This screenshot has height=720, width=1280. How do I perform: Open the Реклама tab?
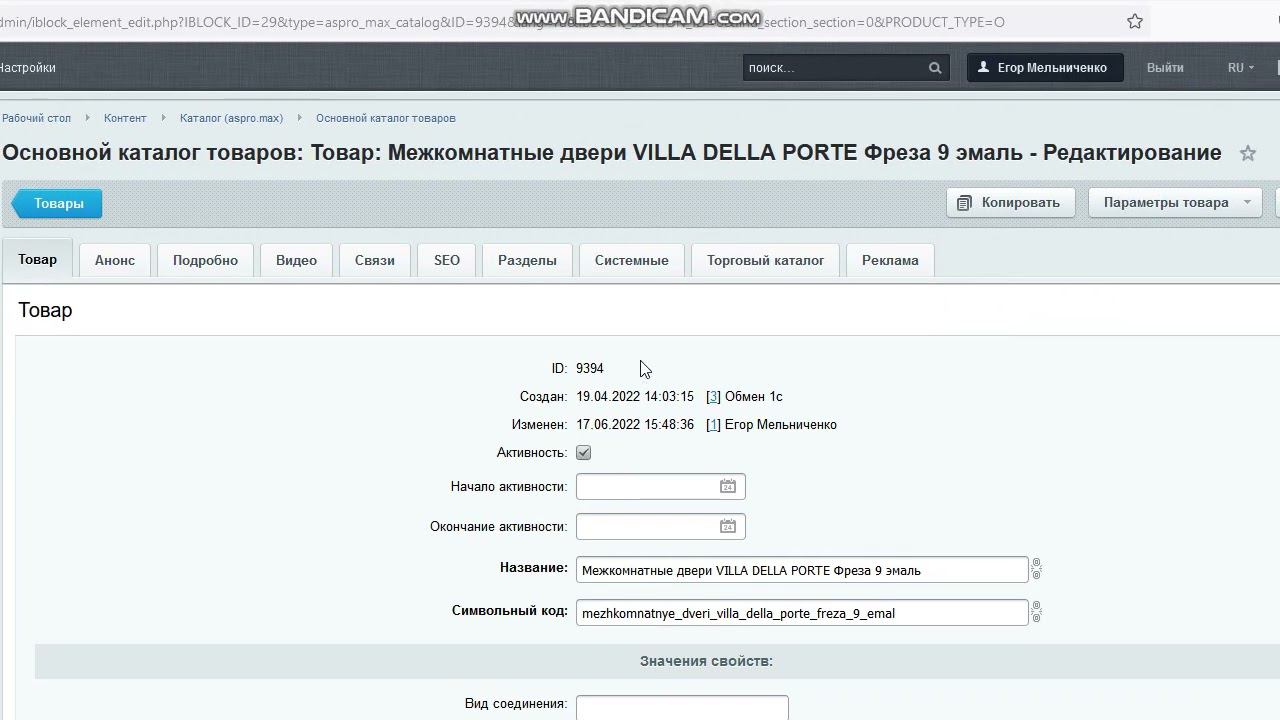pyautogui.click(x=890, y=260)
